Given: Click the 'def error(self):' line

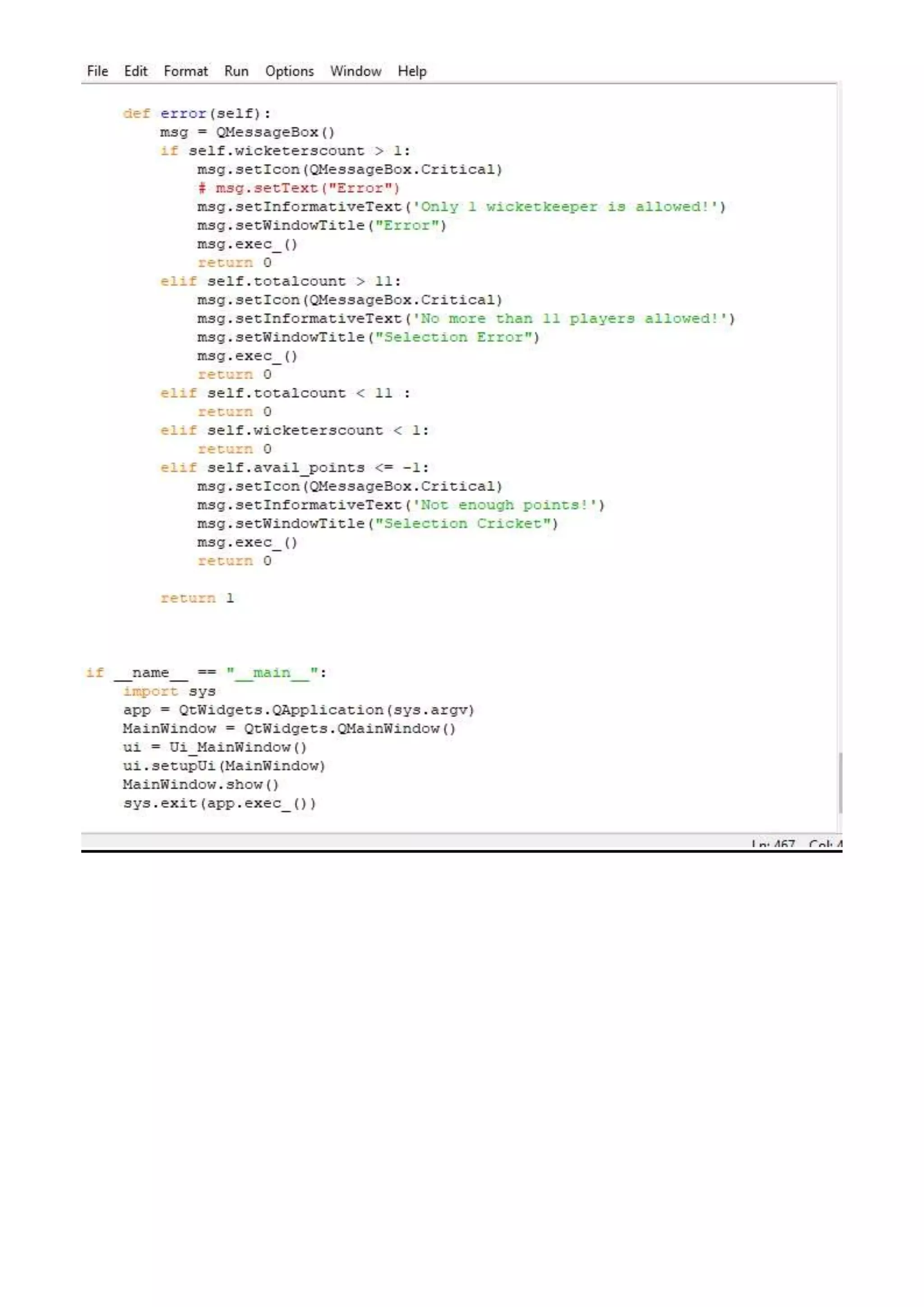Looking at the screenshot, I should tap(197, 113).
